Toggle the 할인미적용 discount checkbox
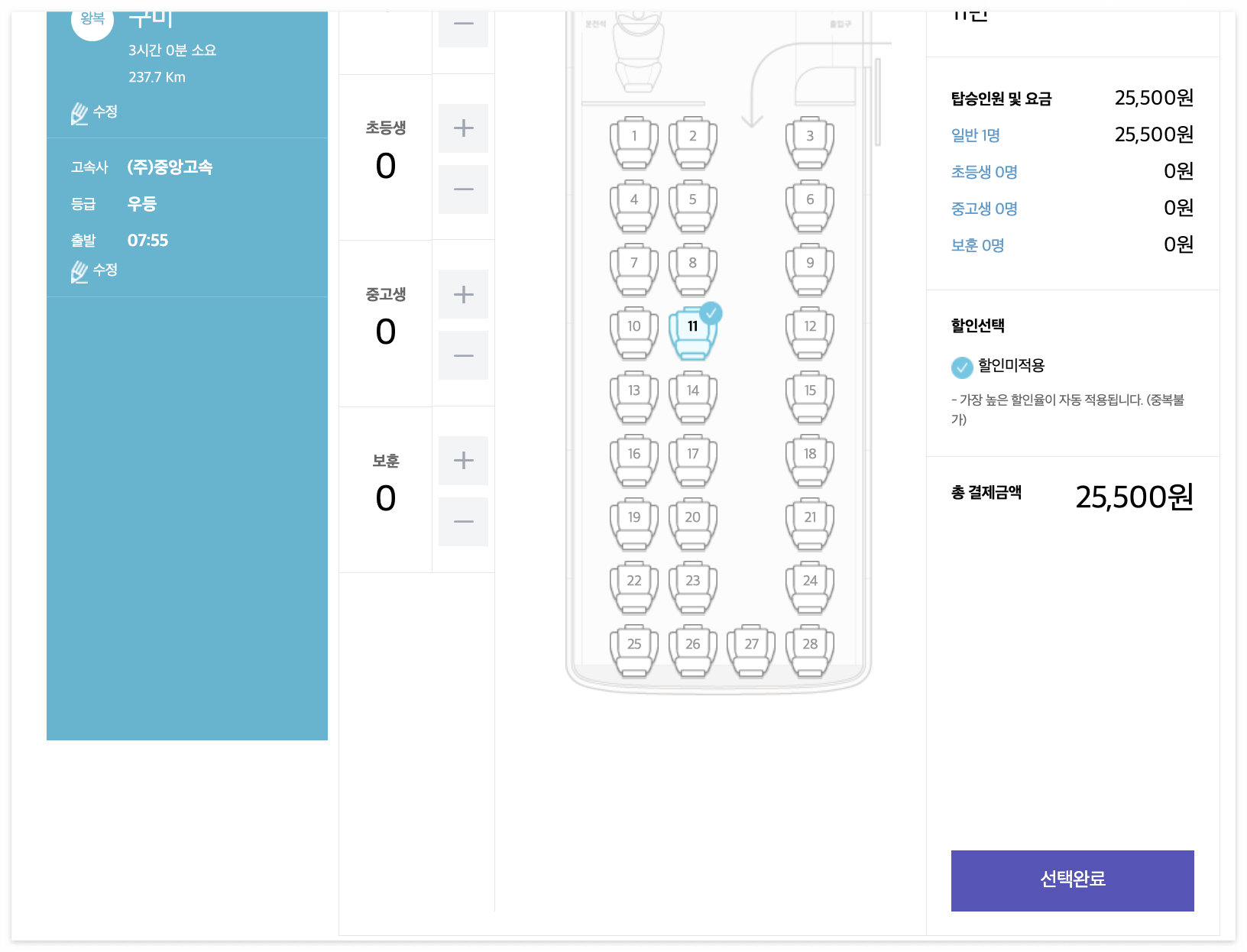 tap(962, 367)
